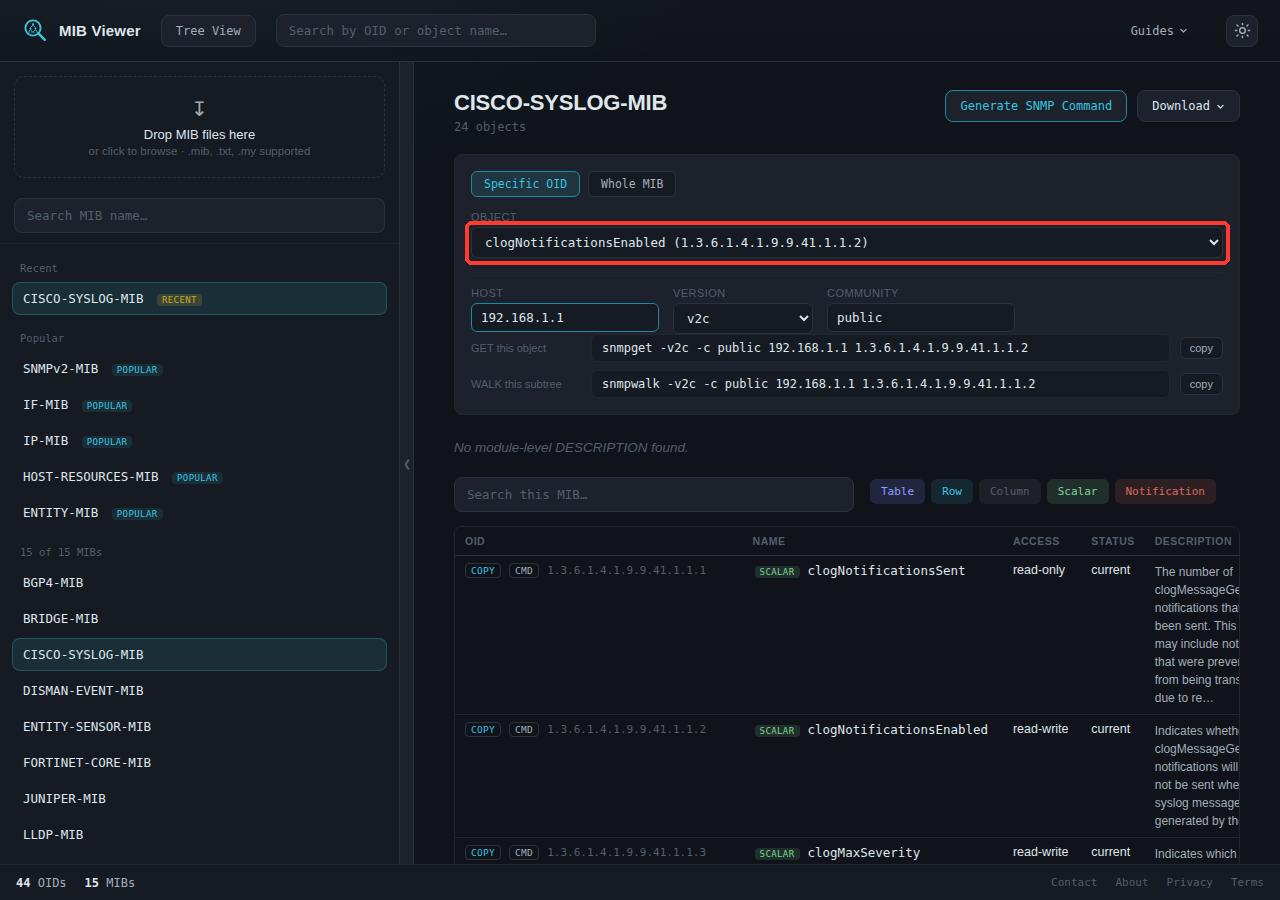Toggle the Column type filter

point(1010,491)
